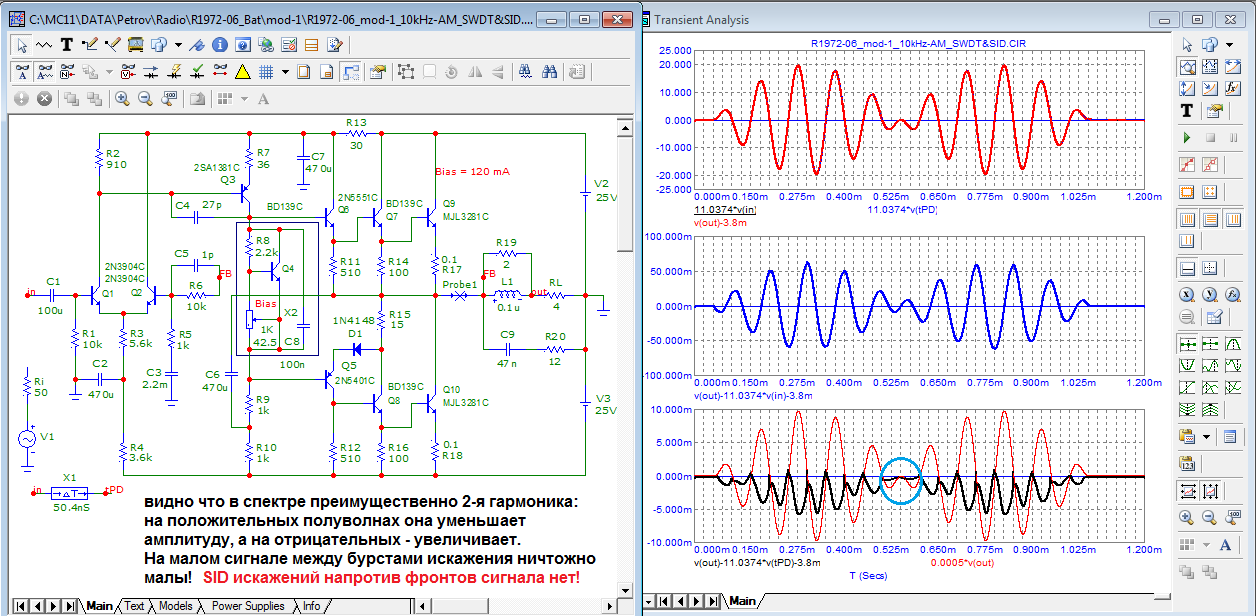Zoom in on the analysis plot
The image size is (1256, 616).
[x=1187, y=518]
